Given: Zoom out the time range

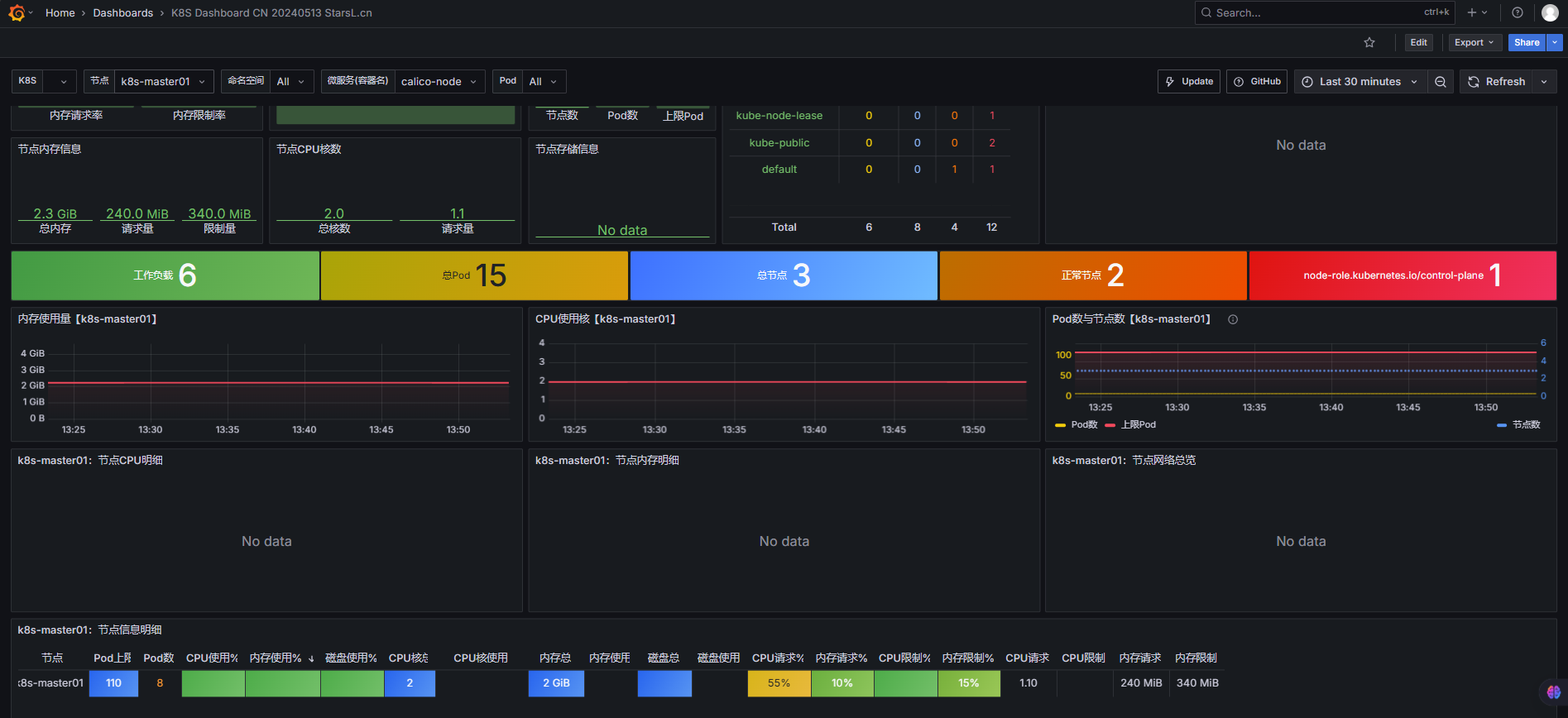Looking at the screenshot, I should [x=1441, y=81].
